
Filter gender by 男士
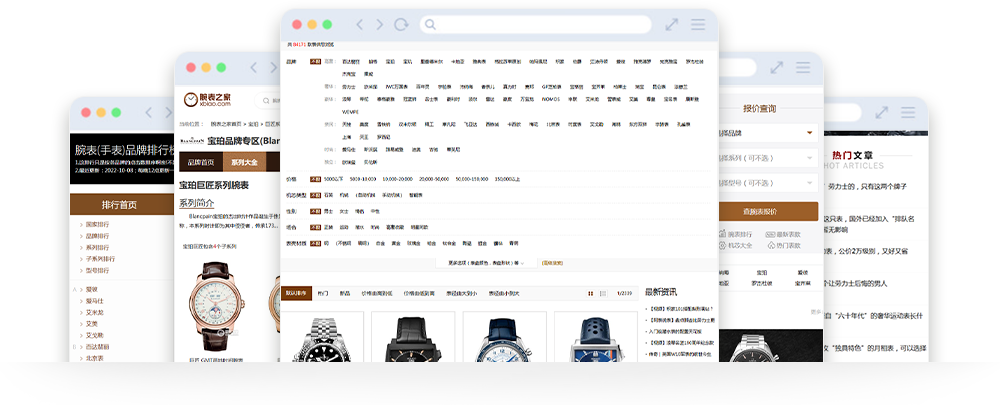[x=328, y=211]
